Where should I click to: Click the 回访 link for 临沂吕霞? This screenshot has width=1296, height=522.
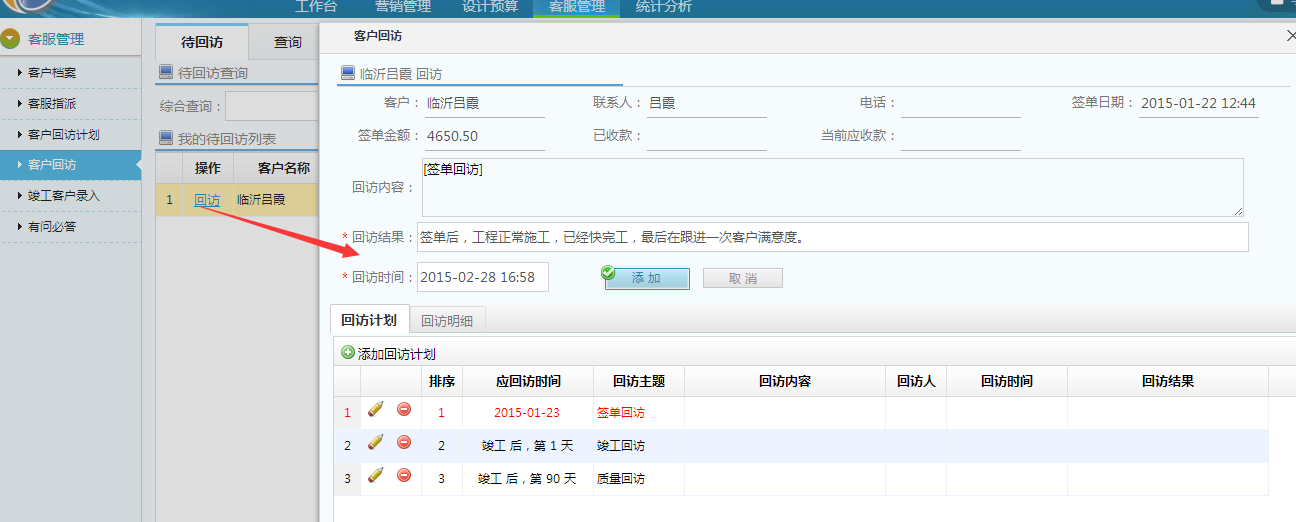(x=207, y=200)
